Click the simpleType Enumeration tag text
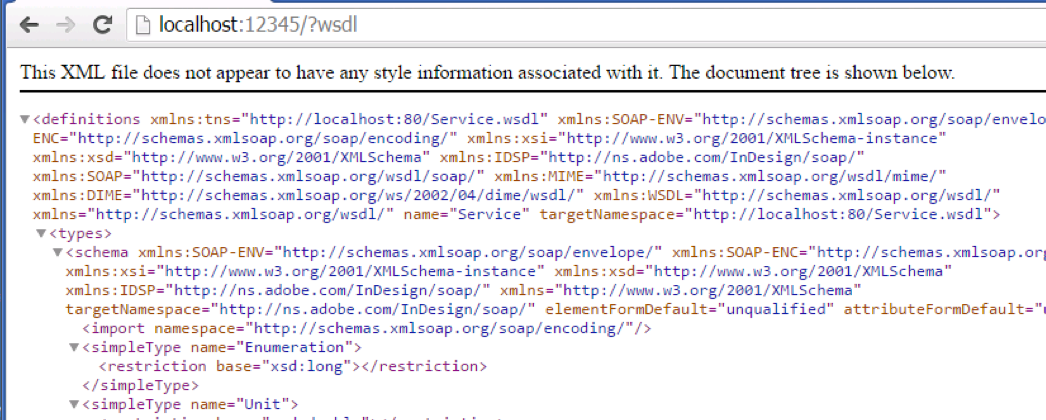1046x420 pixels. click(x=220, y=347)
